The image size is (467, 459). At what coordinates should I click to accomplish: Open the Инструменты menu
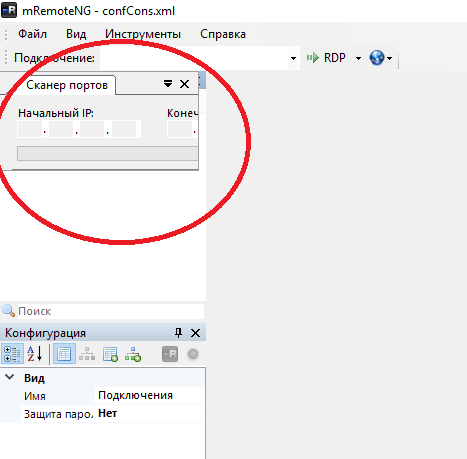[x=143, y=34]
